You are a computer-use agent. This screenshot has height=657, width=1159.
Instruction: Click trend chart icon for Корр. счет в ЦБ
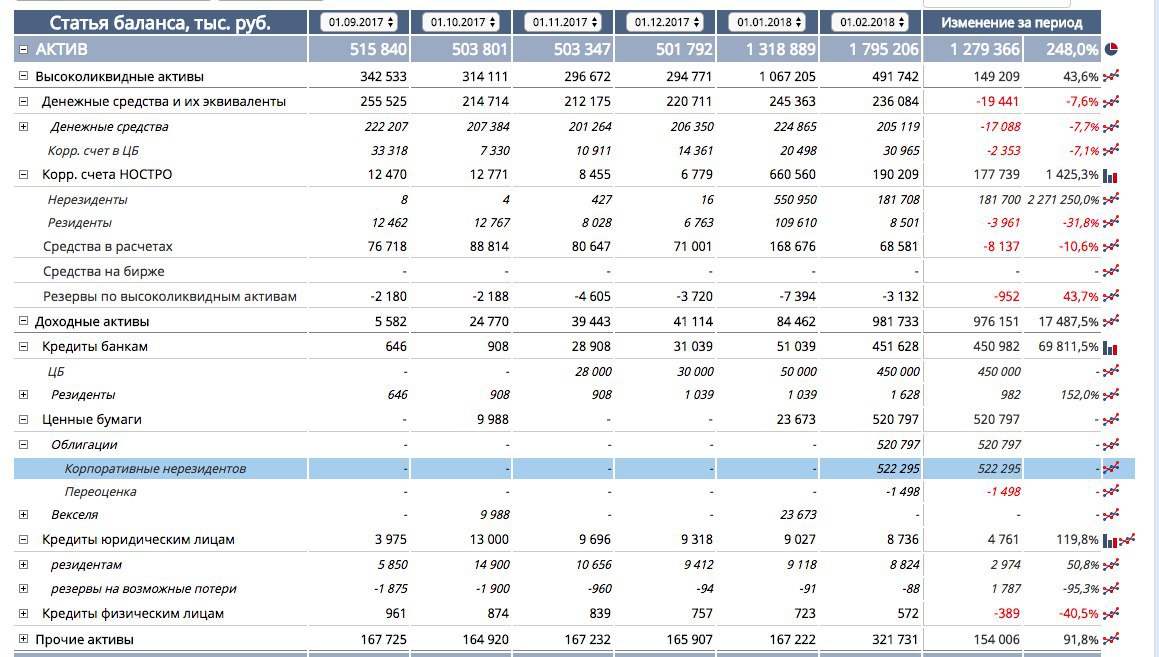coord(1111,150)
